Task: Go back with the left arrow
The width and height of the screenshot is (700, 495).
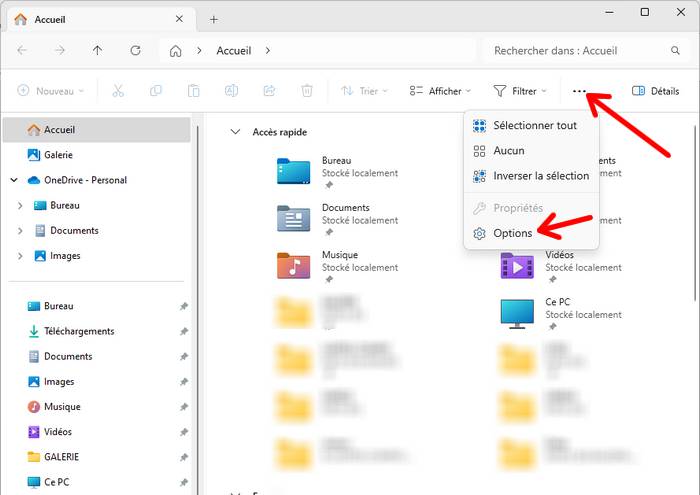Action: pyautogui.click(x=22, y=50)
